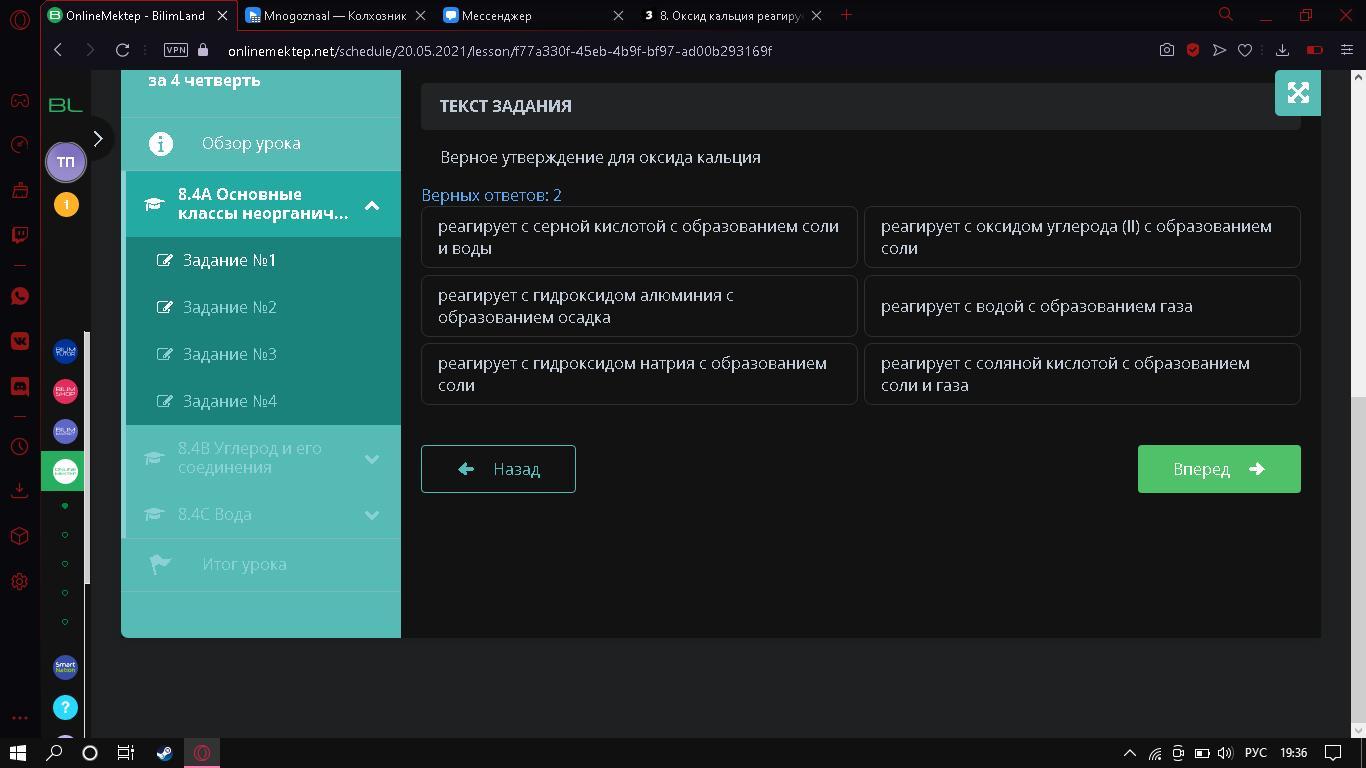
Task: Open a new tab with plus
Action: [x=847, y=14]
